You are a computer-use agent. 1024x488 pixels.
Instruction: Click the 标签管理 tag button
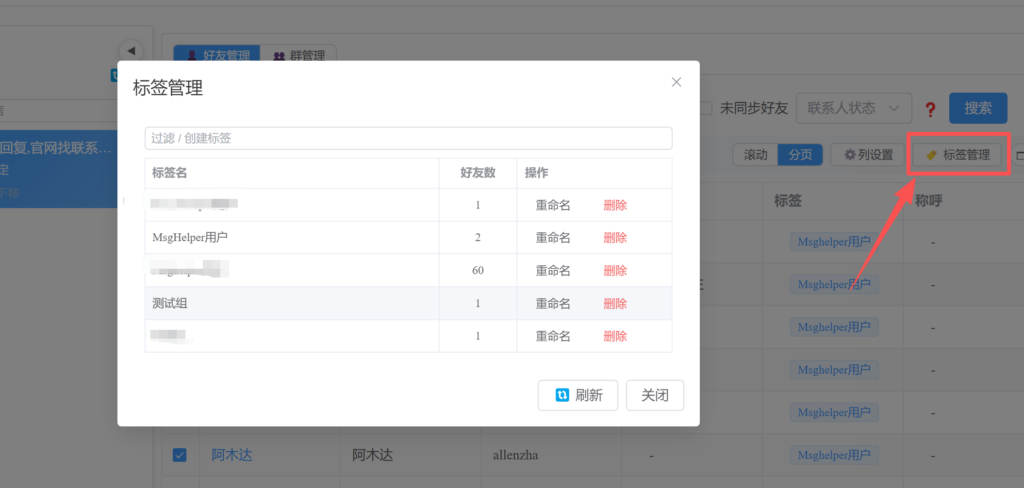(957, 155)
